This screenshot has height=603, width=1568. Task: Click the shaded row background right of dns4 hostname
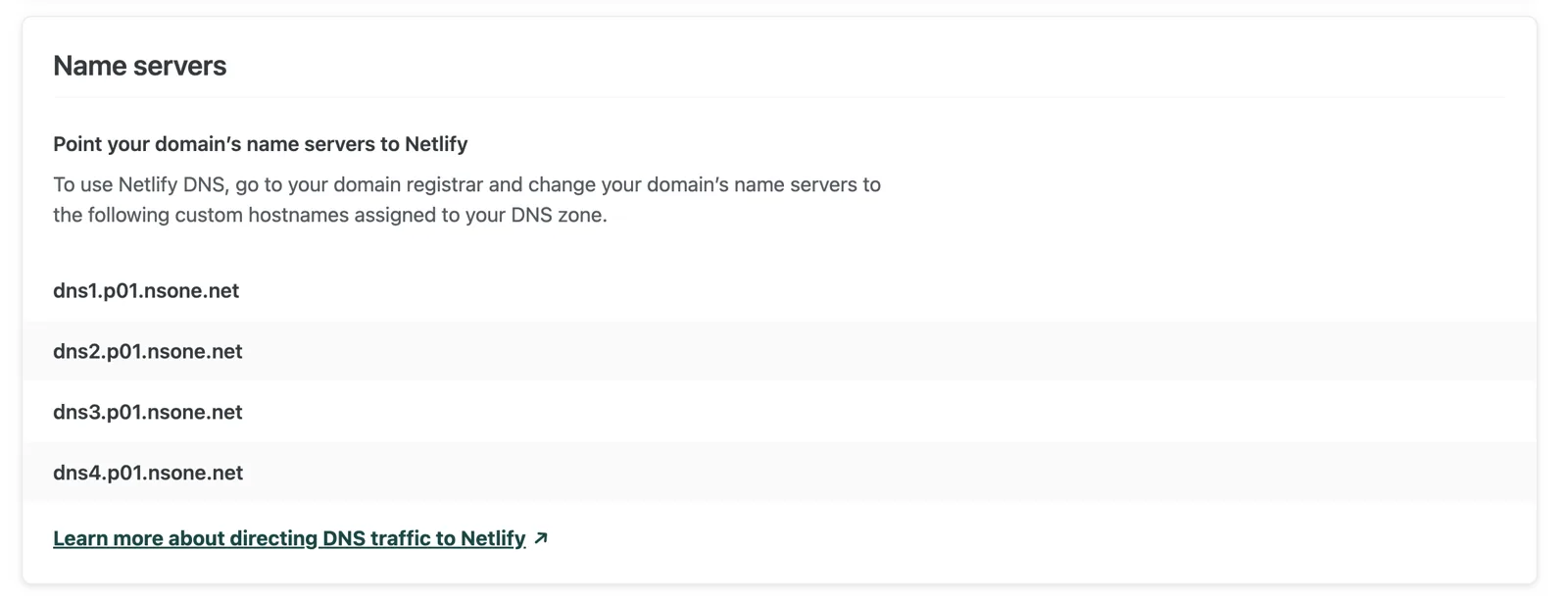882,473
